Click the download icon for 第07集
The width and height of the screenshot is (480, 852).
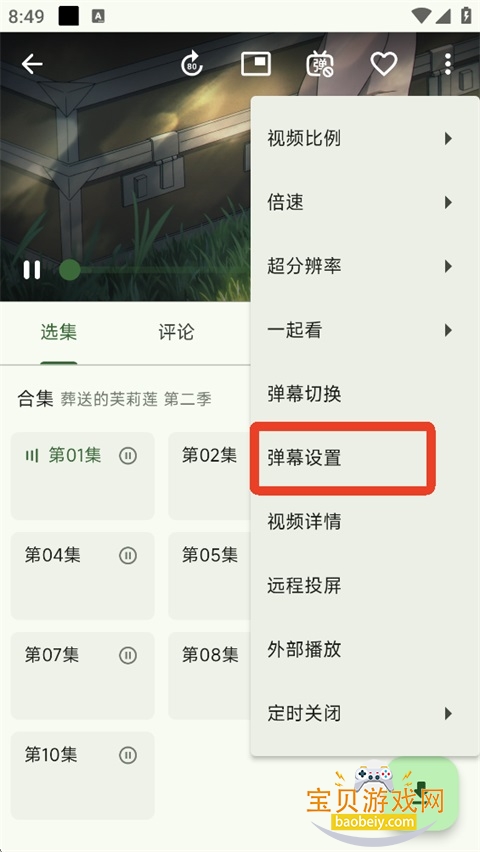coord(128,655)
